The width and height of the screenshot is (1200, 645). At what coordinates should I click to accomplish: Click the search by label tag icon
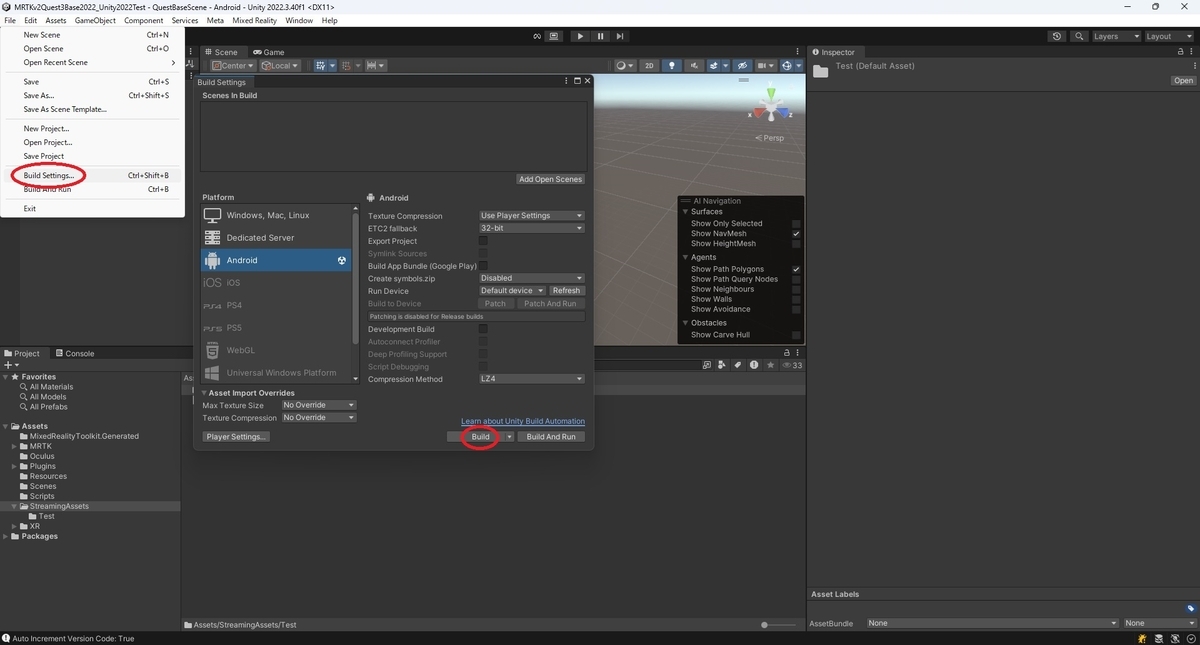pos(739,366)
